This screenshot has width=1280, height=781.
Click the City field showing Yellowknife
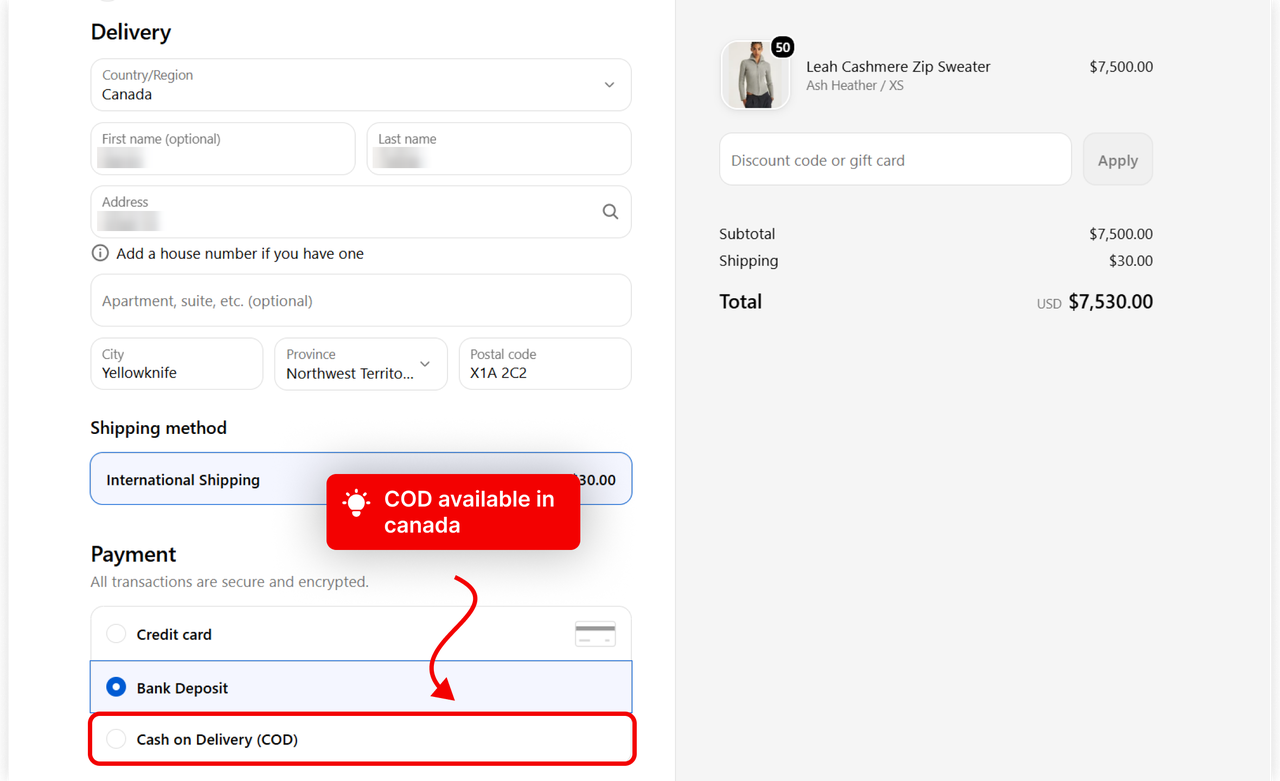pos(177,364)
